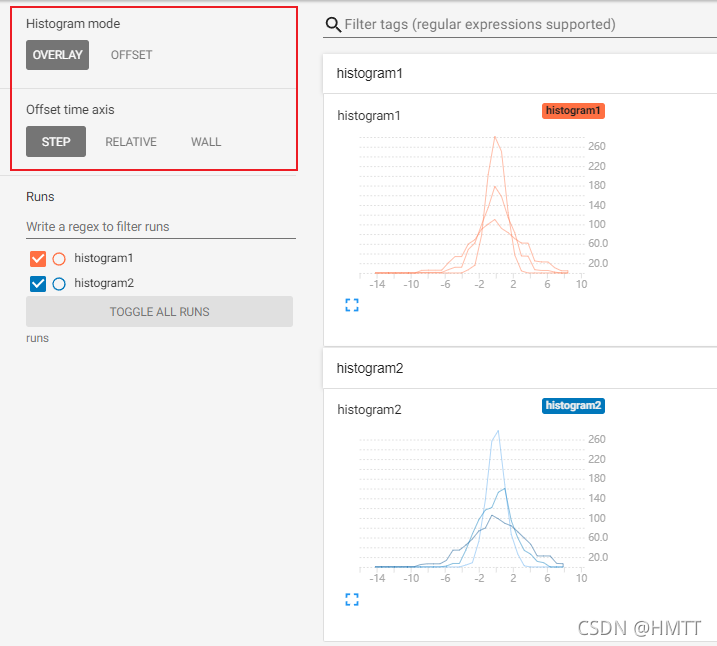Collapse the histogram2 category header
This screenshot has height=646, width=717.
tap(519, 368)
